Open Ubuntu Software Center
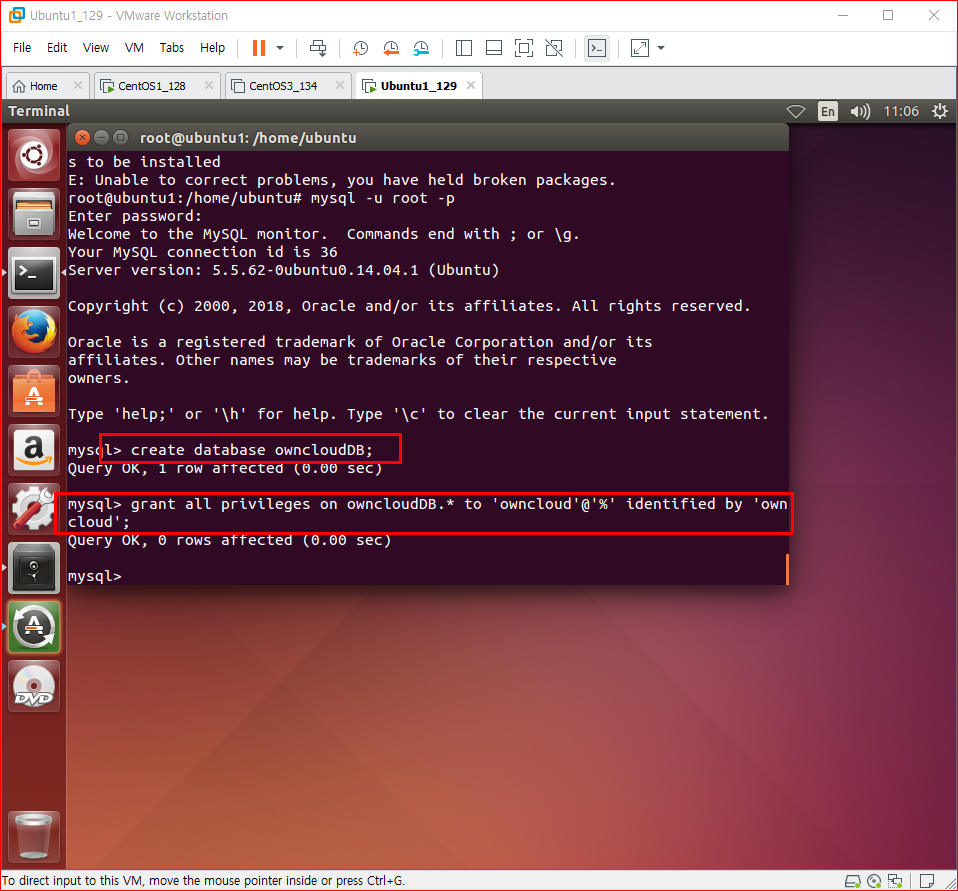Viewport: 958px width, 891px height. pyautogui.click(x=34, y=391)
